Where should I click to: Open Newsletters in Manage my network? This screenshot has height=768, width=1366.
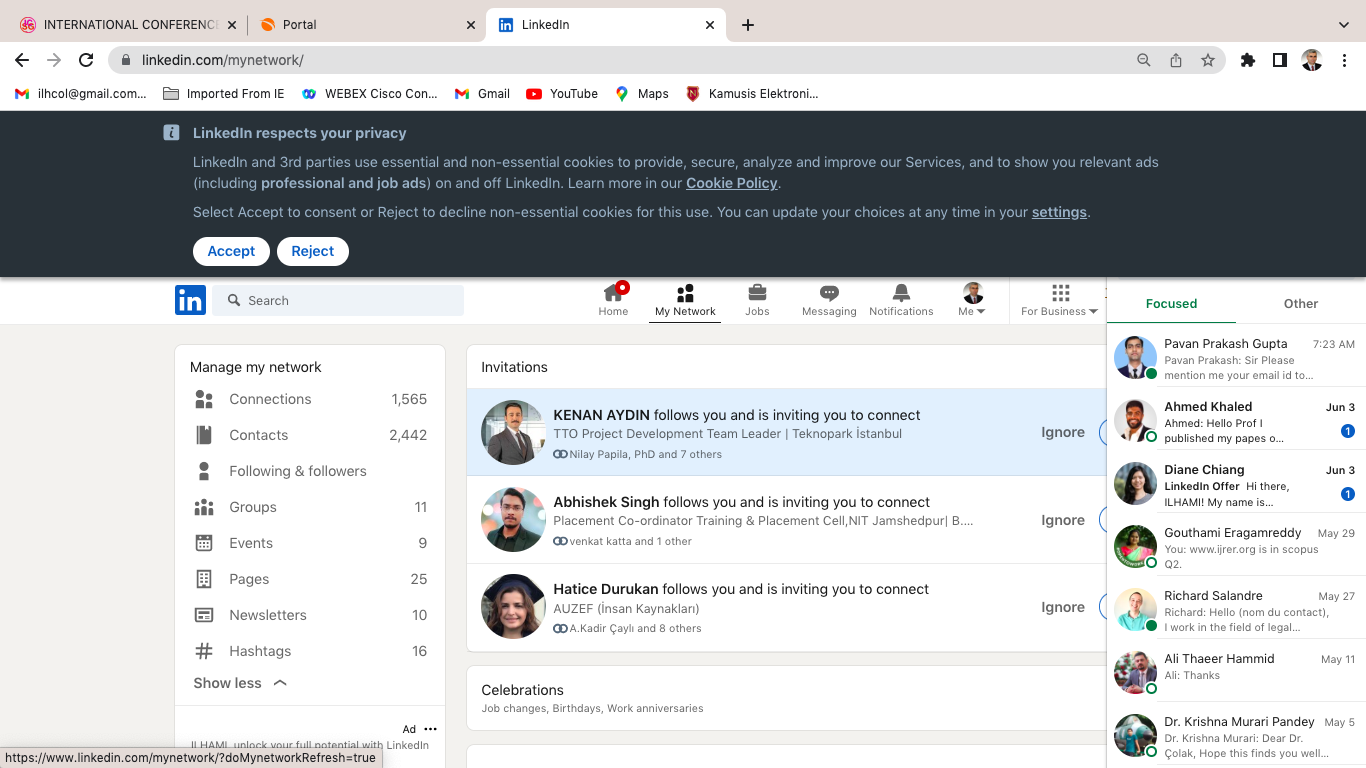click(310, 615)
